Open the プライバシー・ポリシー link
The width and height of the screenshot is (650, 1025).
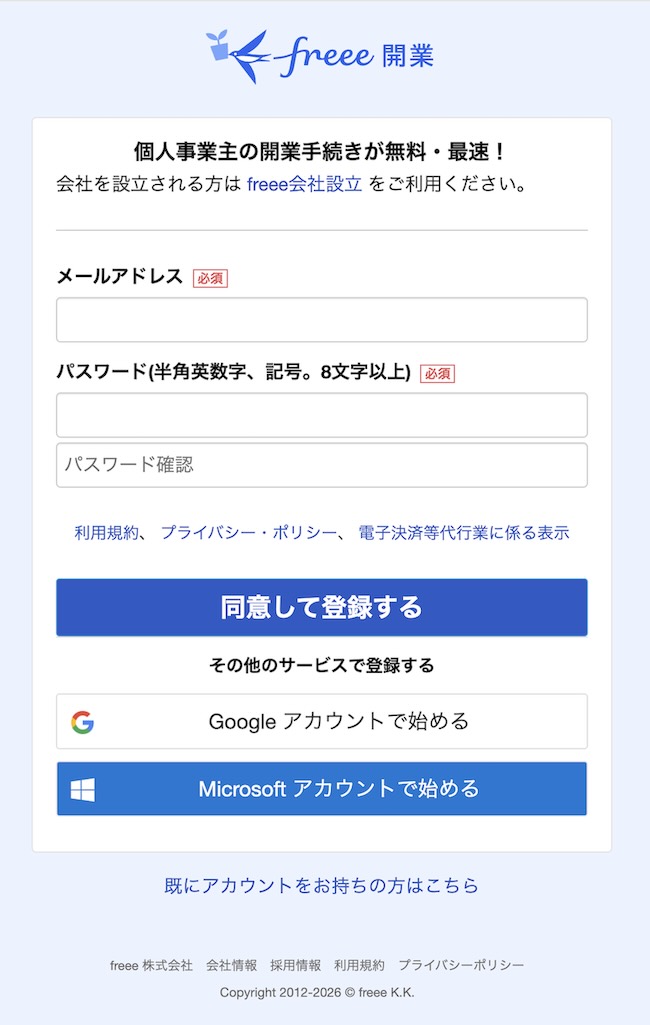pos(248,533)
